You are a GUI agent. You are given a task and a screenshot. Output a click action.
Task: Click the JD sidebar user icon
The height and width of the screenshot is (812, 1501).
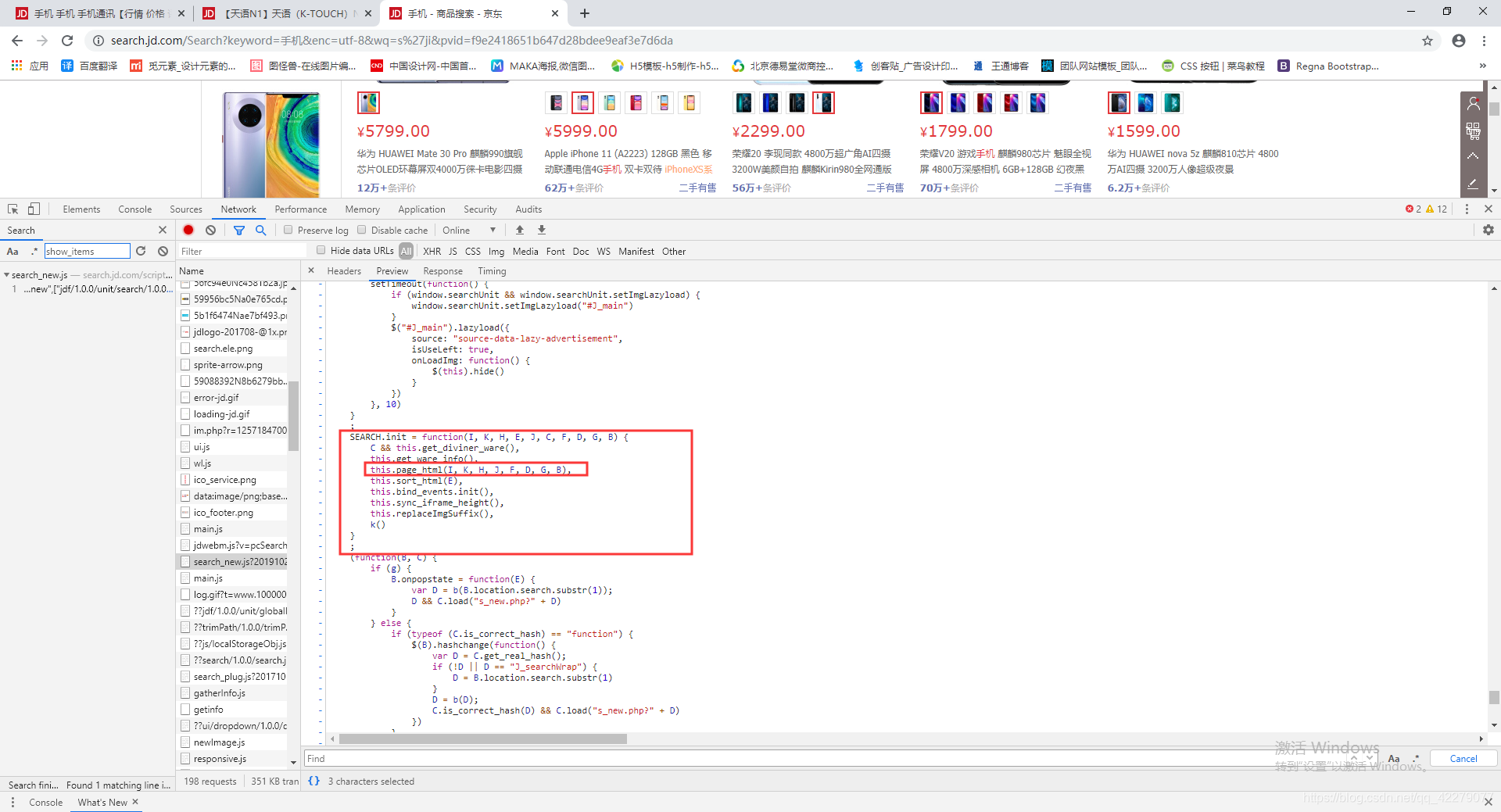[1473, 103]
